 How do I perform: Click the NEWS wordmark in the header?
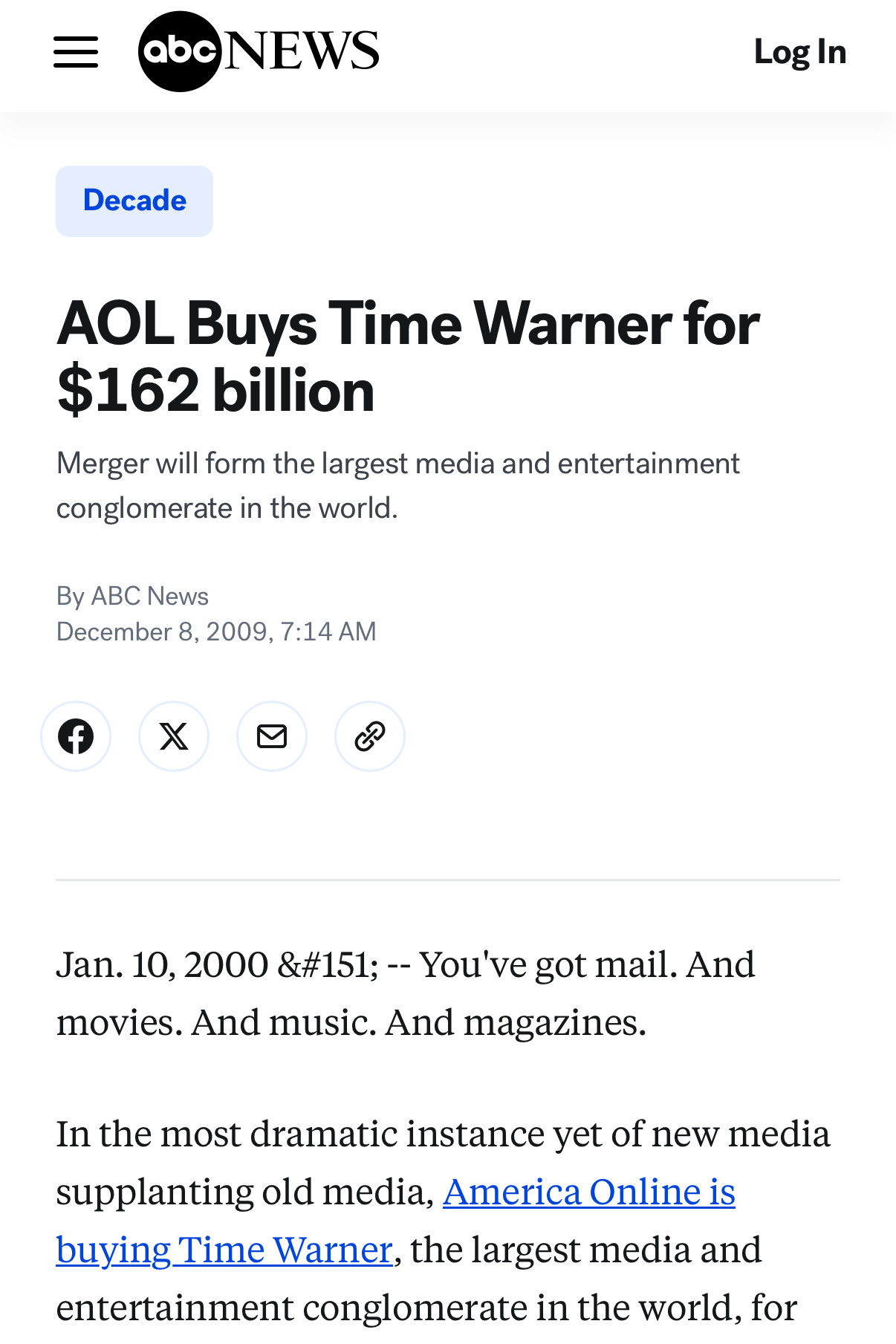(302, 51)
